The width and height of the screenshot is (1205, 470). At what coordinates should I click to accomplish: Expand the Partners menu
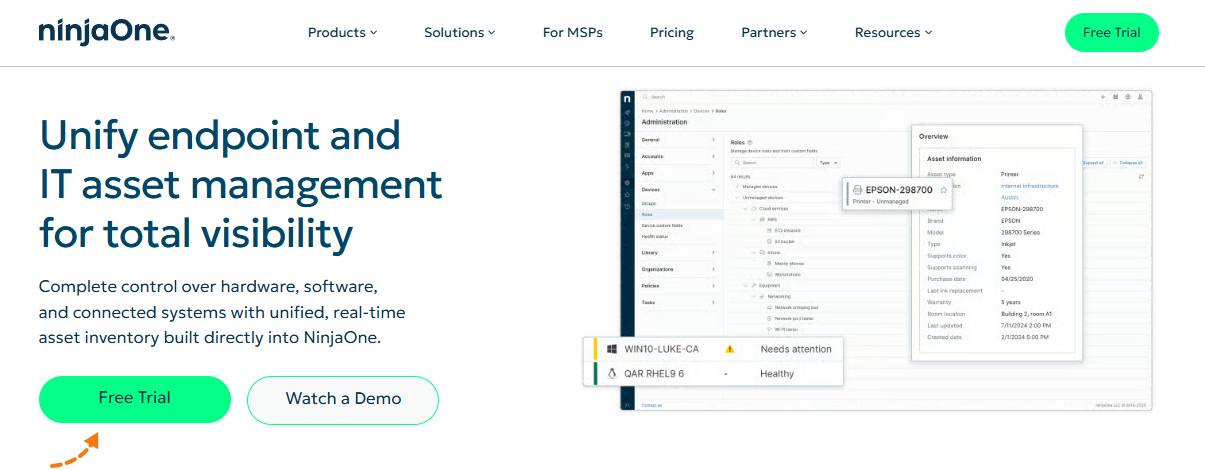[775, 32]
